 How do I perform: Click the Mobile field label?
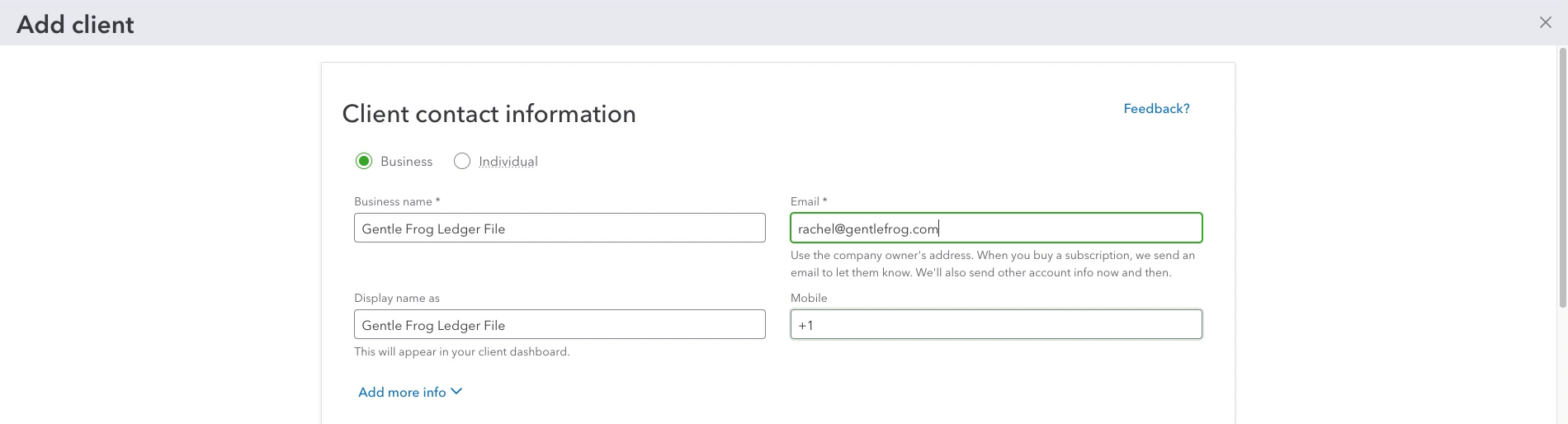click(809, 298)
